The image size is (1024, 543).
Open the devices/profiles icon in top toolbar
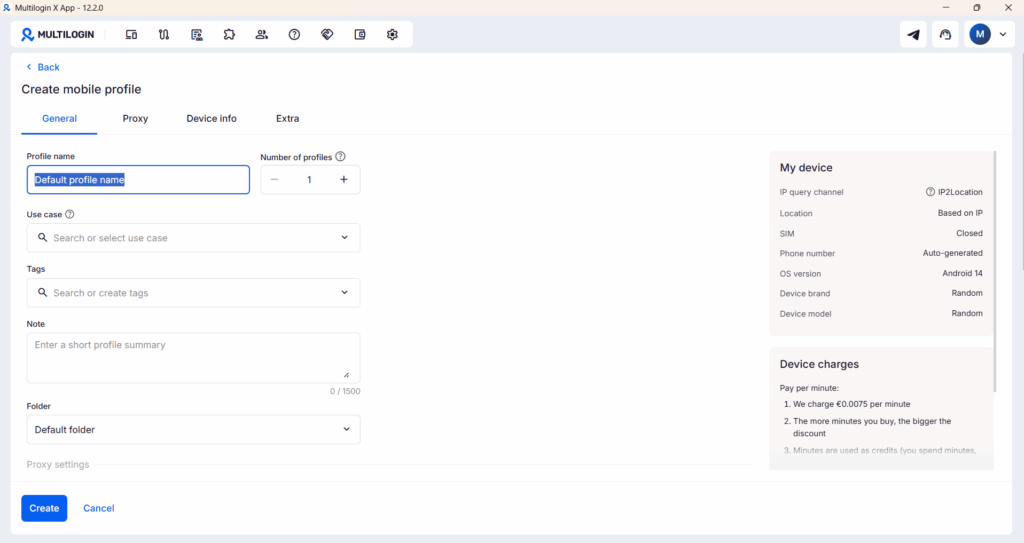pos(131,34)
